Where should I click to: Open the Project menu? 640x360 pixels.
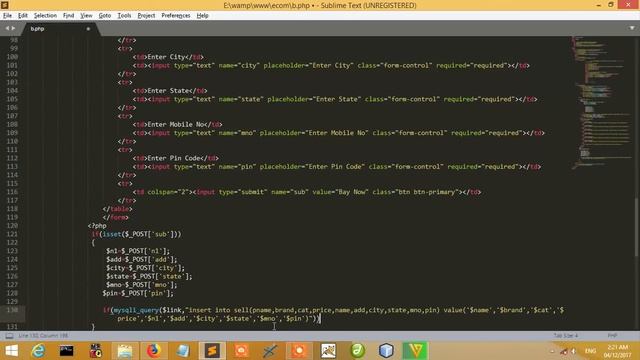tap(146, 16)
